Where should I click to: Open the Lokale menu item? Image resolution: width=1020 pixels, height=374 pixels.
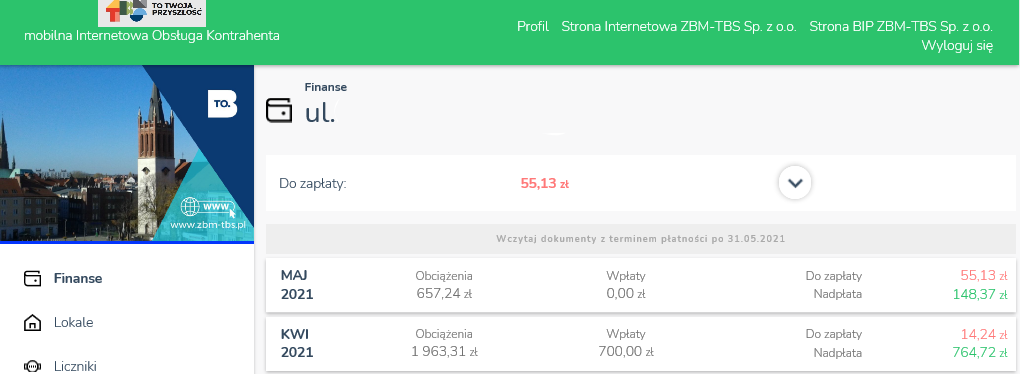point(74,323)
